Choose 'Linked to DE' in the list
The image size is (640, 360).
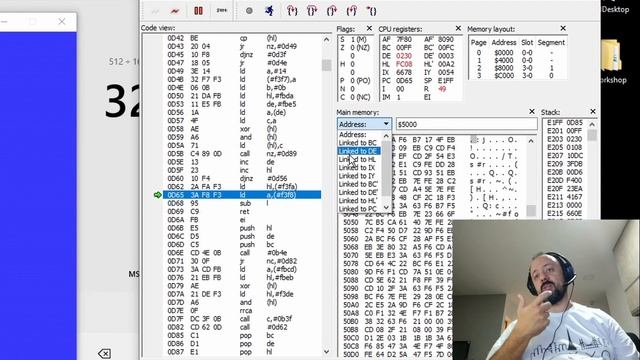[x=358, y=151]
